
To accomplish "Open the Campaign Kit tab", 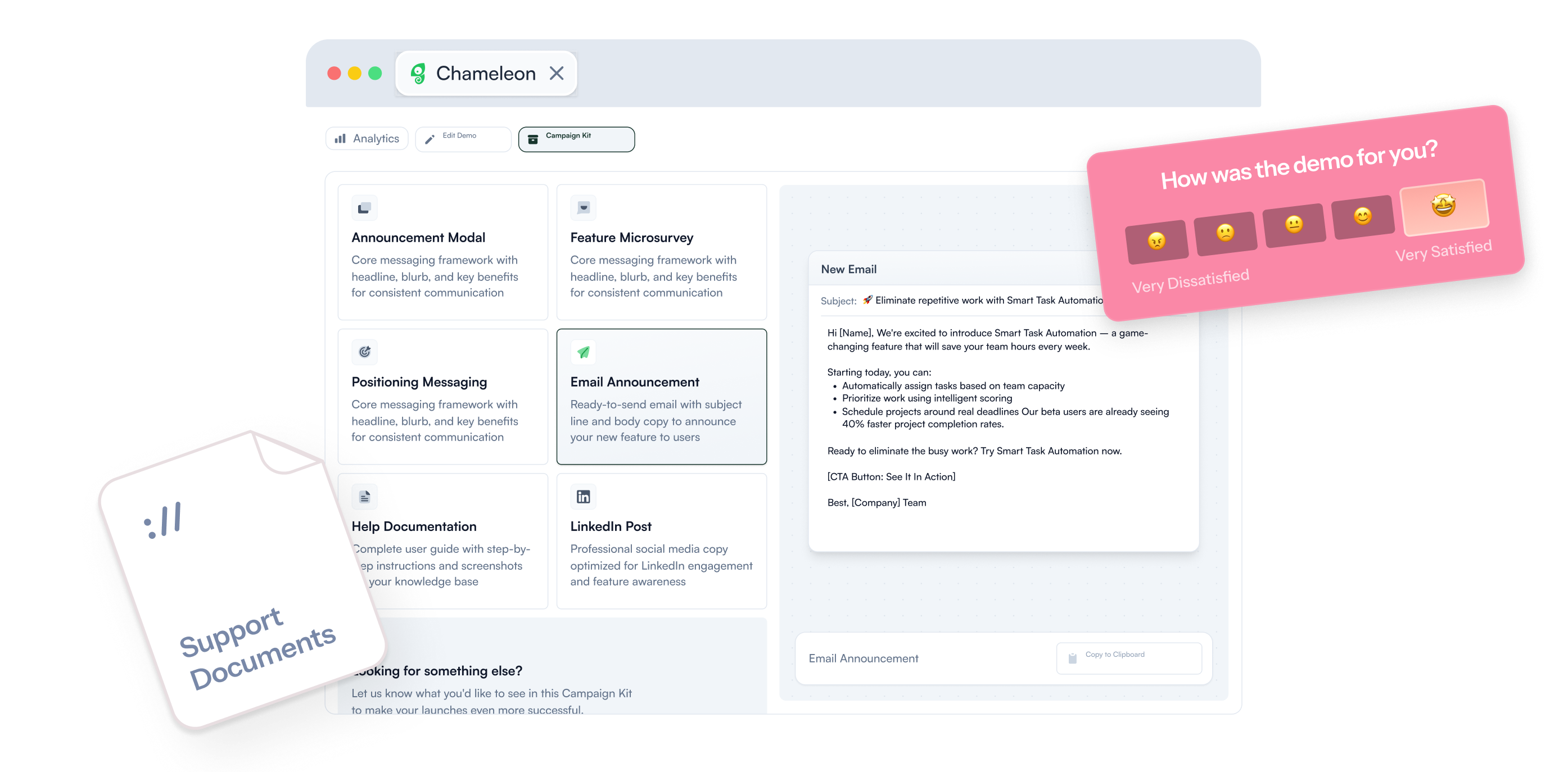I will click(x=576, y=139).
